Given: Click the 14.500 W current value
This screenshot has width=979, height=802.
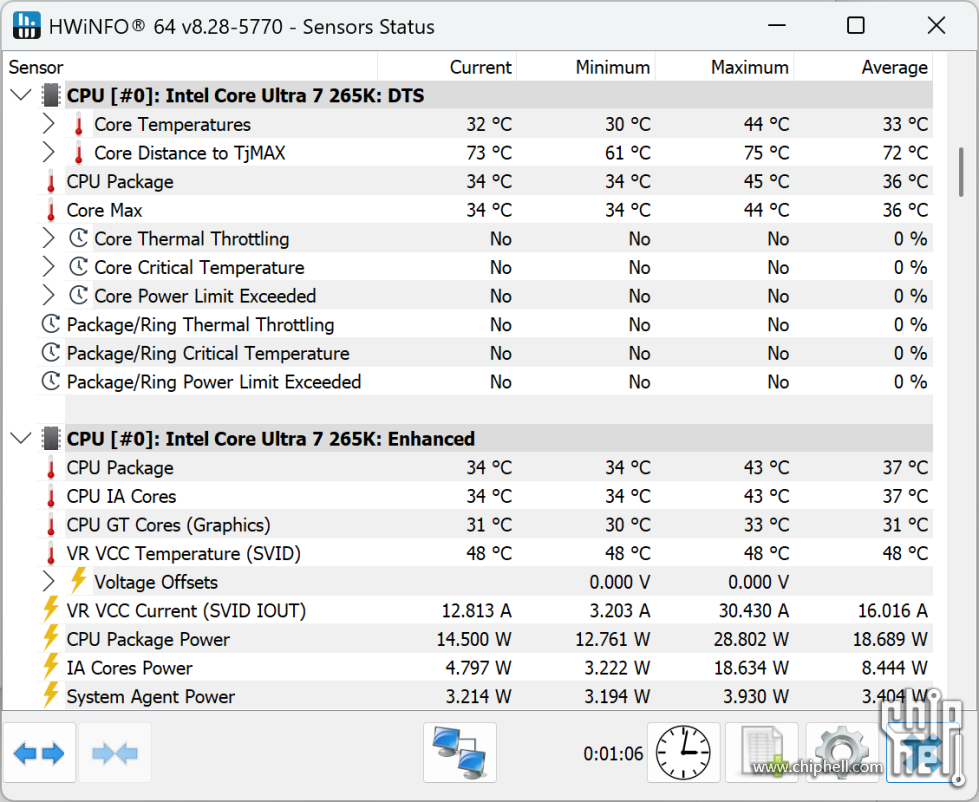Looking at the screenshot, I should click(x=474, y=639).
